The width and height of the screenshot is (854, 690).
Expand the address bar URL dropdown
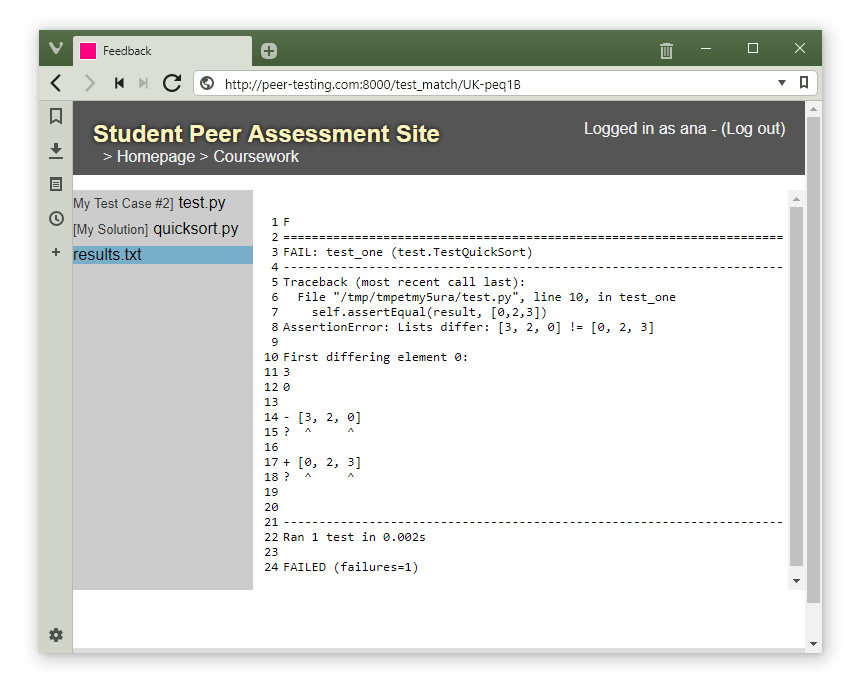coord(782,83)
